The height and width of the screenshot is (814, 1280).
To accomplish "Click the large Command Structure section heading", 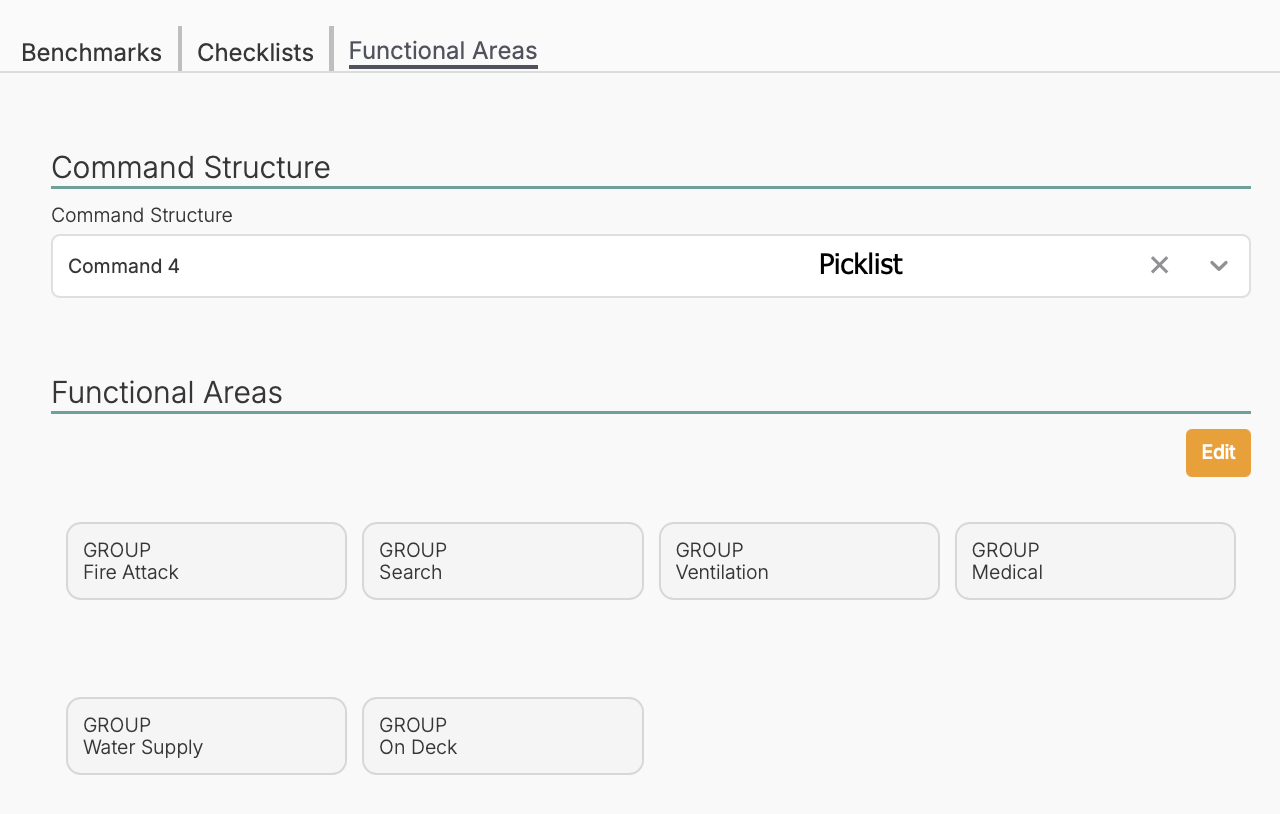I will [191, 167].
